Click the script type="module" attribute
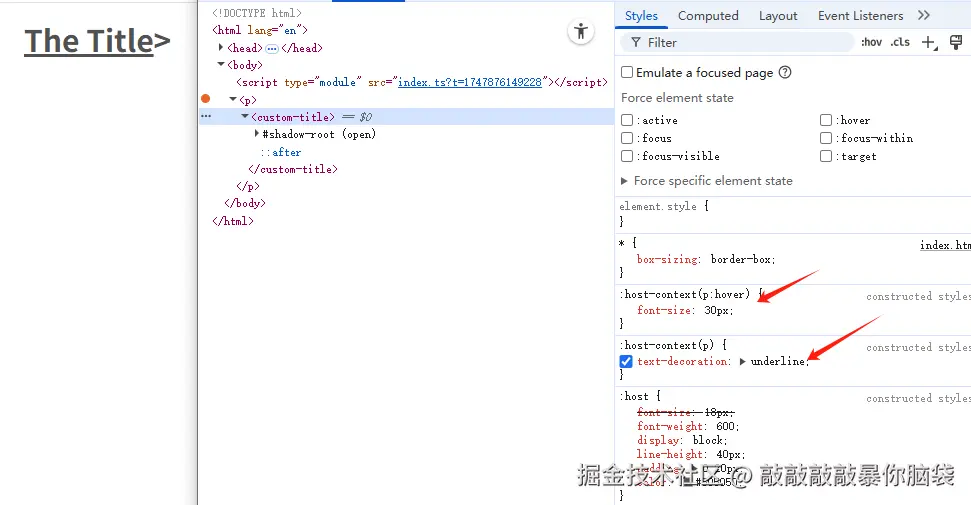This screenshot has height=505, width=971. (x=323, y=82)
